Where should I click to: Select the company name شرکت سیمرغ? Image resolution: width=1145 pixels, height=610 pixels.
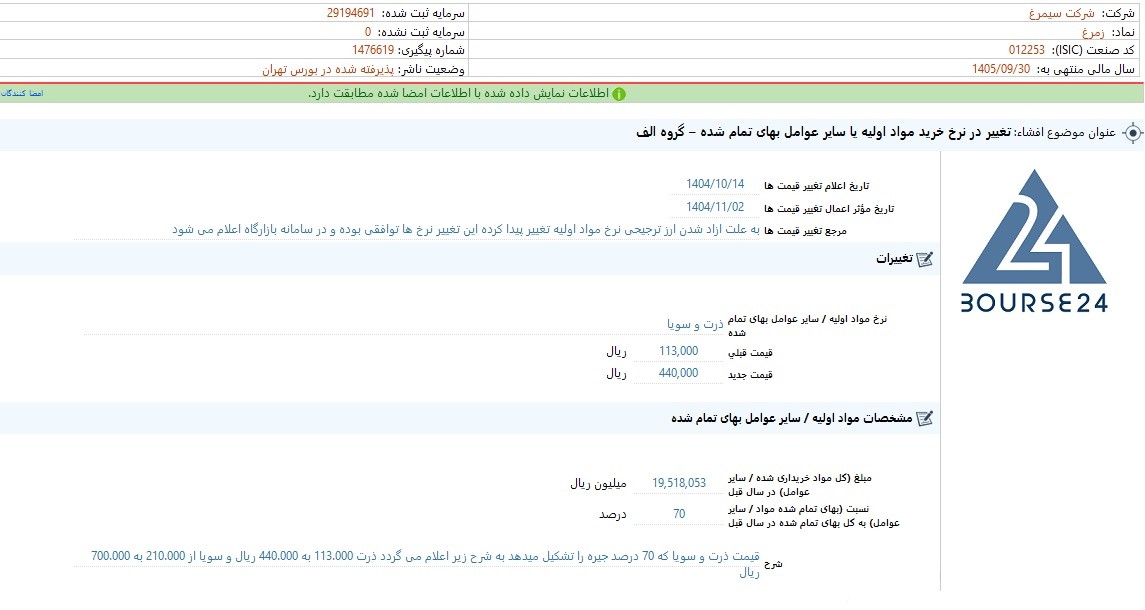click(x=1062, y=14)
